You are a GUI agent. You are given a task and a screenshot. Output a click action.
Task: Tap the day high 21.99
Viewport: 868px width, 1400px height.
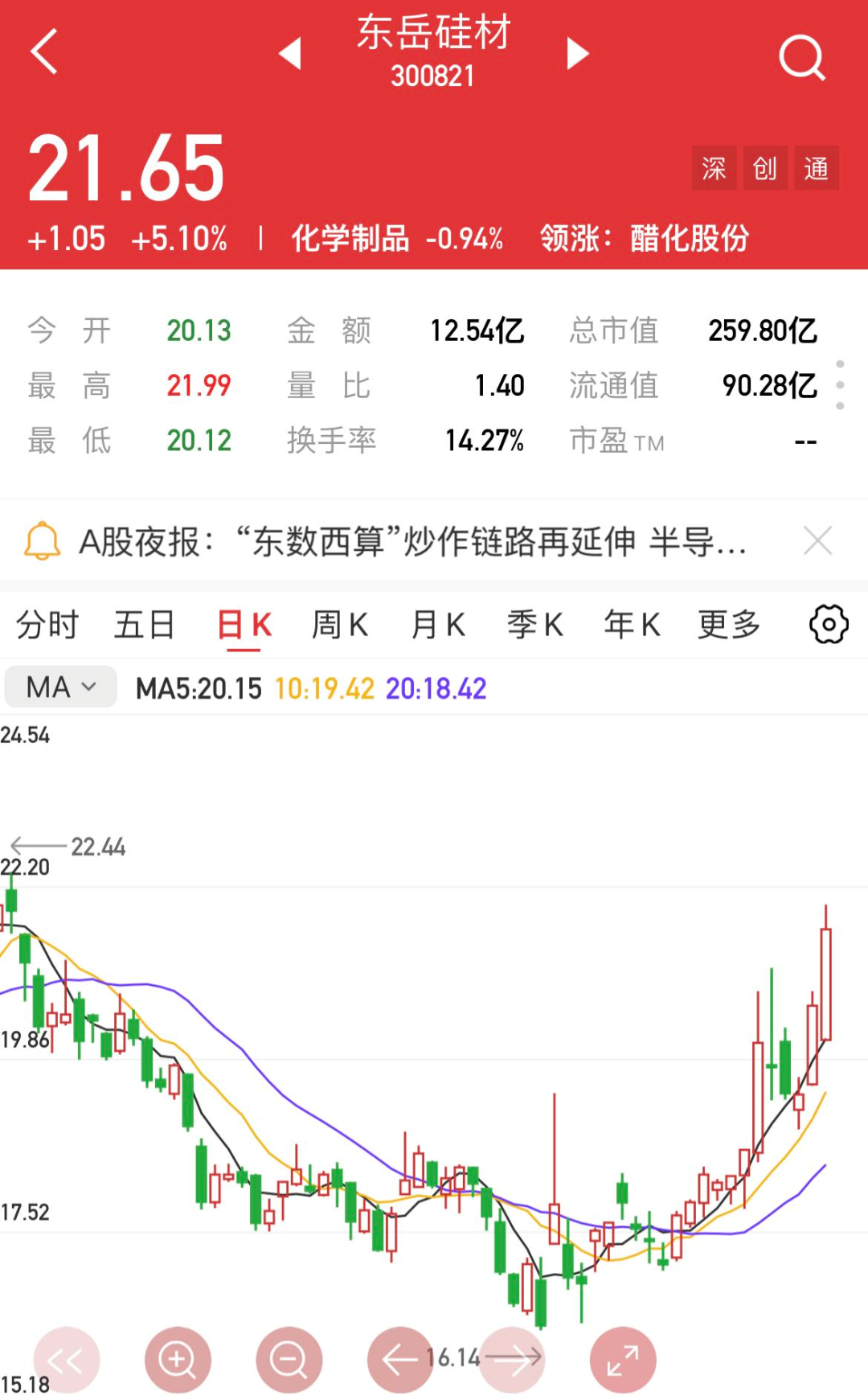(199, 385)
